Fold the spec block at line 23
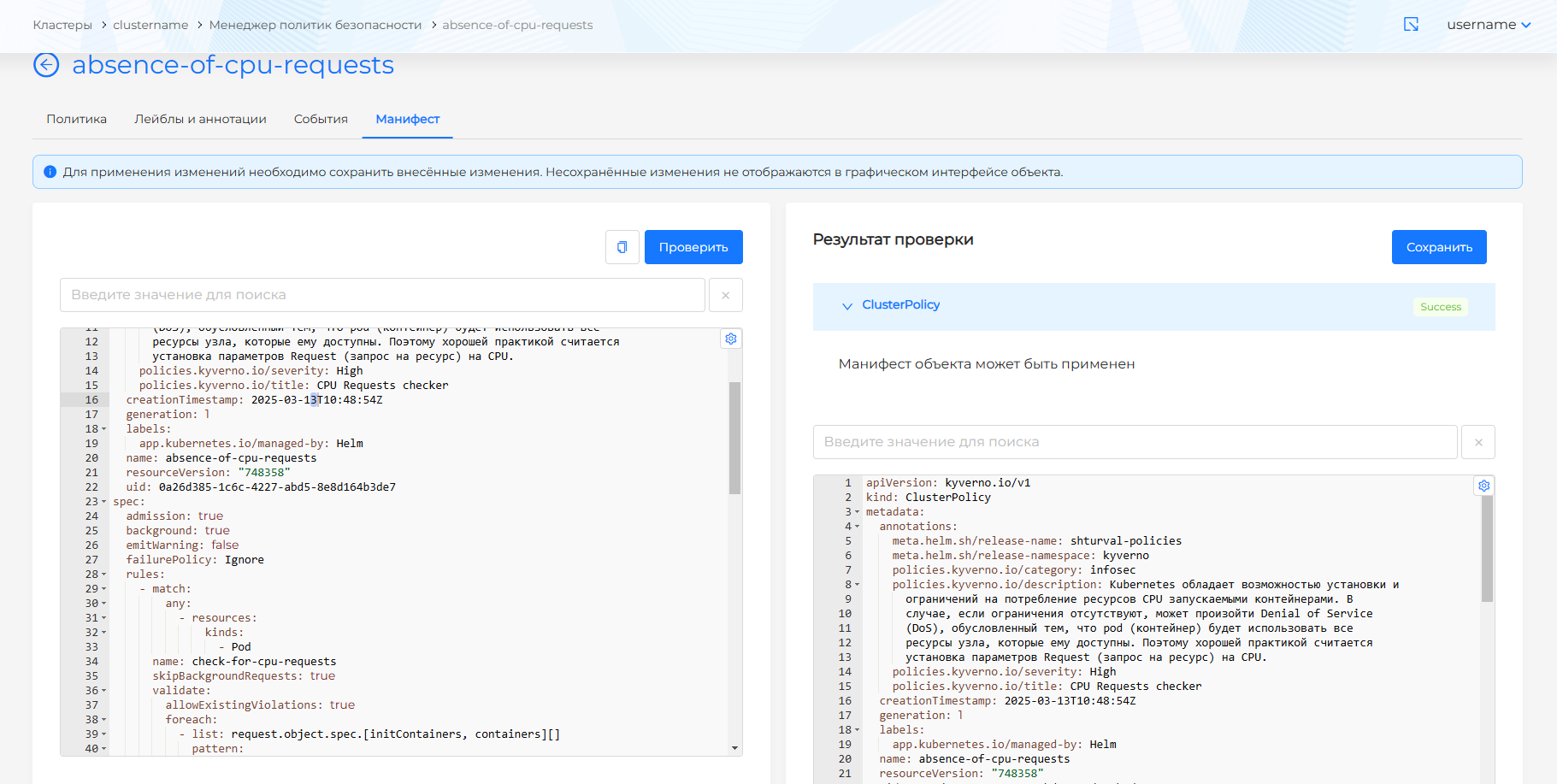This screenshot has height=784, width=1557. [104, 502]
